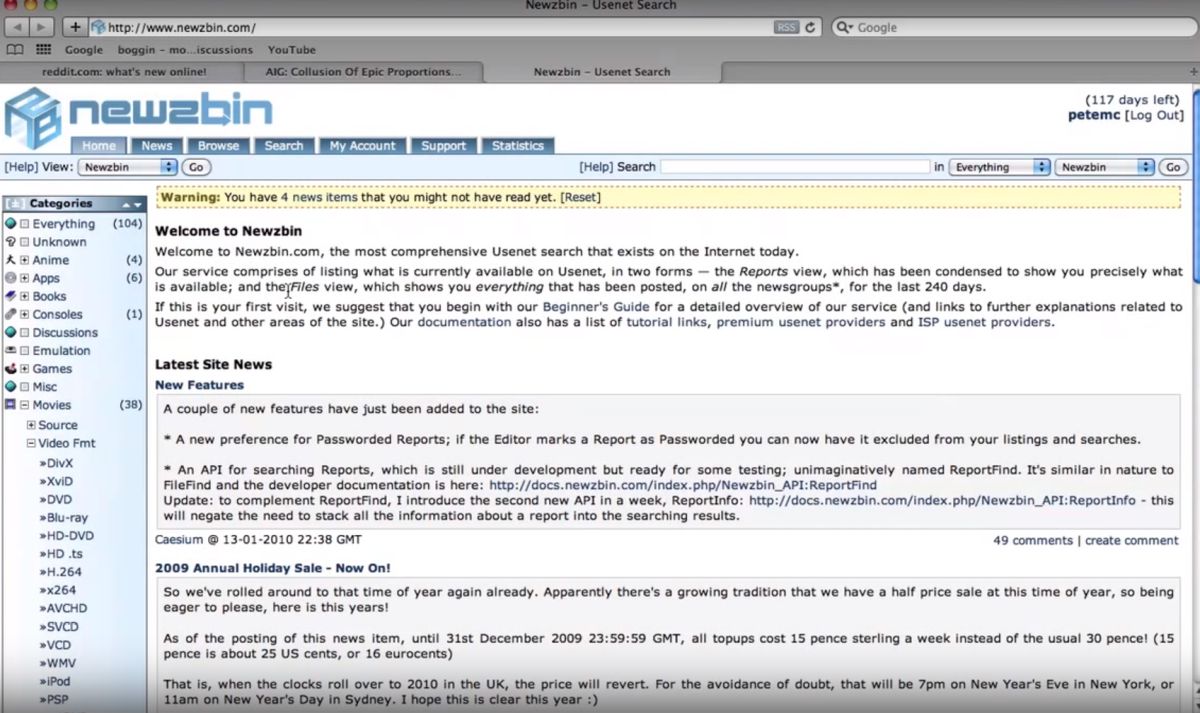Screen dimensions: 1200x713
Task: Click the create comment link
Action: [1132, 540]
